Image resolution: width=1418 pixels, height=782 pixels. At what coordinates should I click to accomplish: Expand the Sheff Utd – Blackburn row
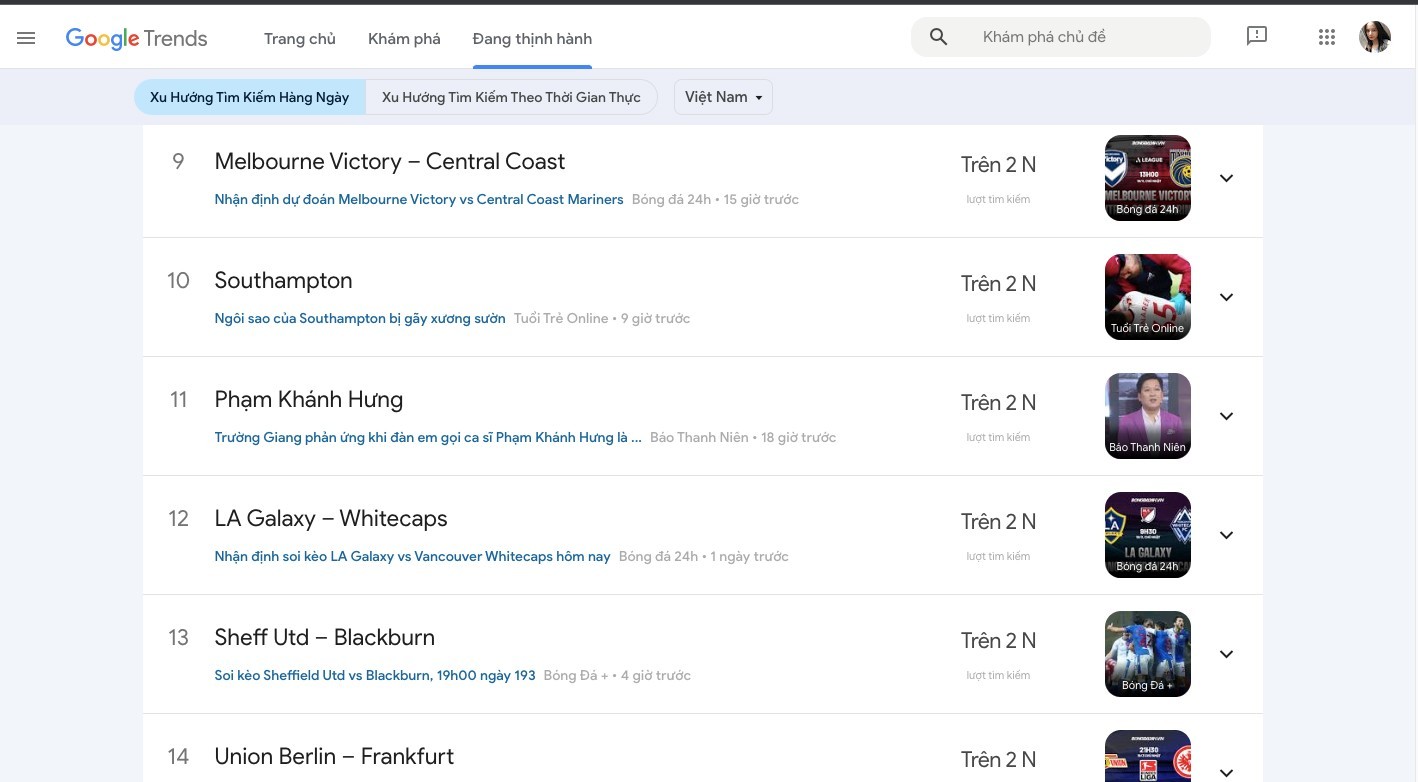click(1226, 654)
